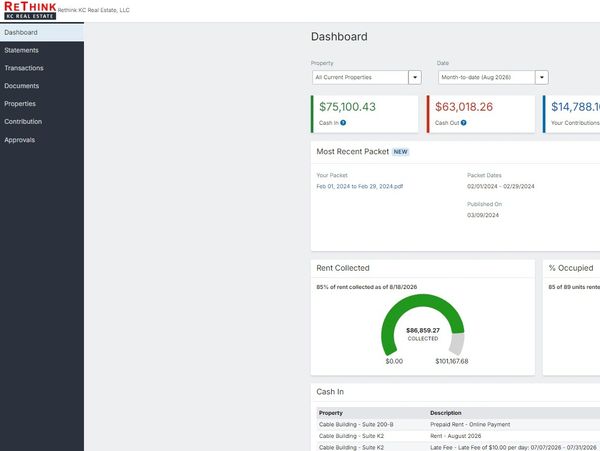Open the Properties sidebar item

tap(42, 104)
